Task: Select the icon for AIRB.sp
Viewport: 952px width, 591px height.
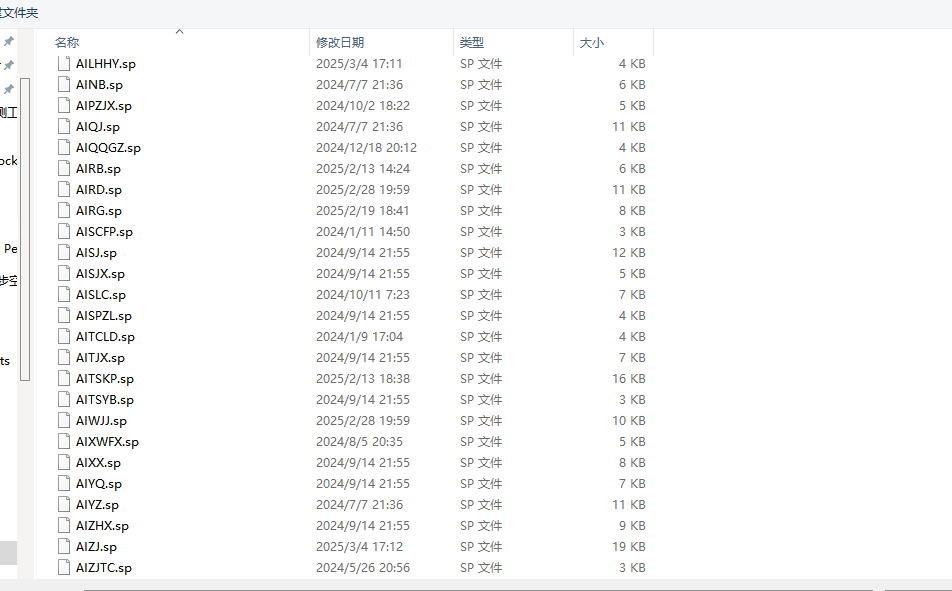Action: [64, 168]
